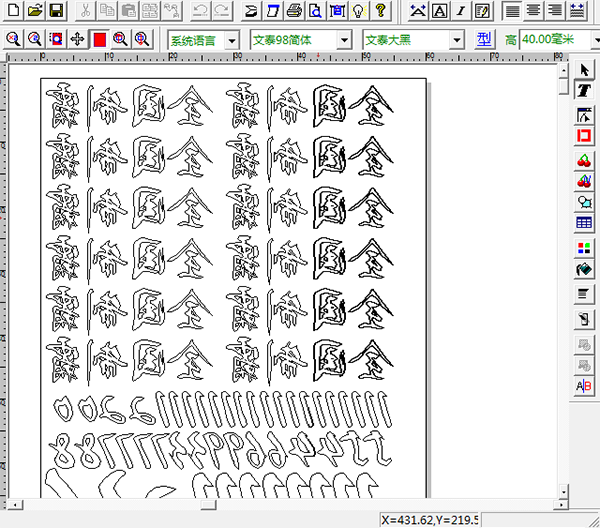
Task: Click the red color square in toolbar
Action: (99, 40)
